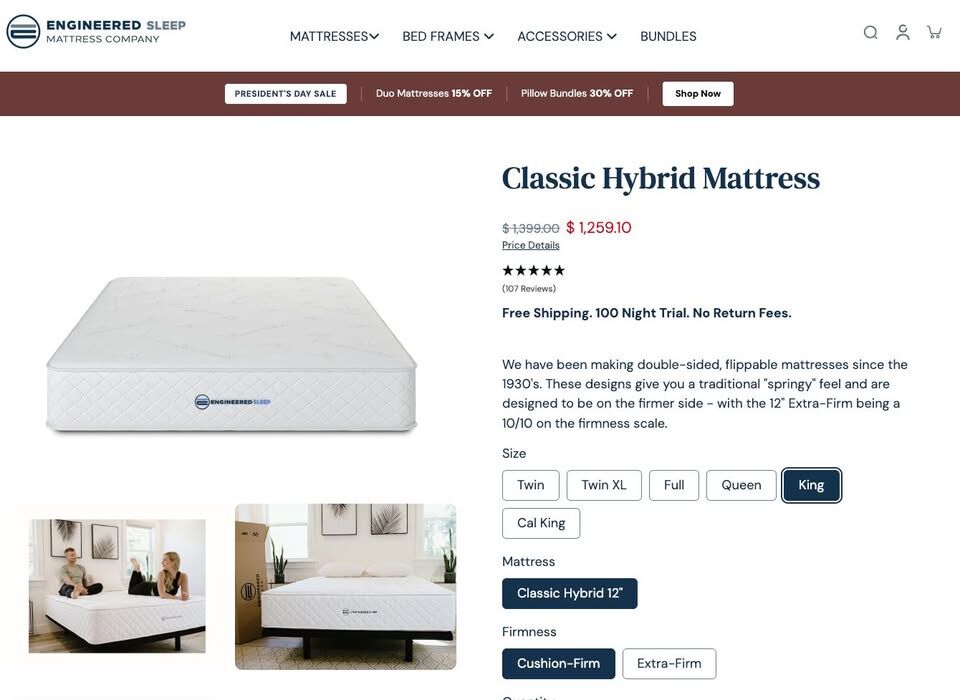Viewport: 960px width, 700px height.
Task: View the couple on mattress thumbnail
Action: tap(117, 586)
